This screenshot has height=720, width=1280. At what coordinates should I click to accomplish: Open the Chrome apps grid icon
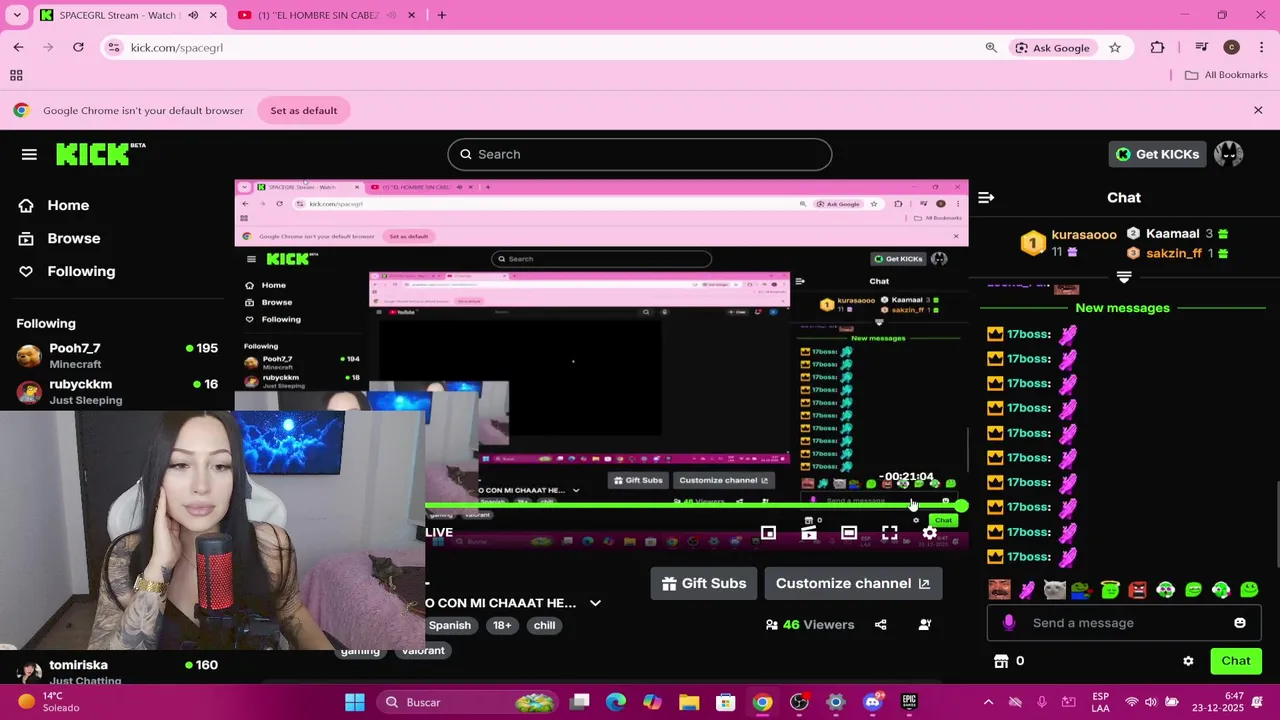(16, 75)
